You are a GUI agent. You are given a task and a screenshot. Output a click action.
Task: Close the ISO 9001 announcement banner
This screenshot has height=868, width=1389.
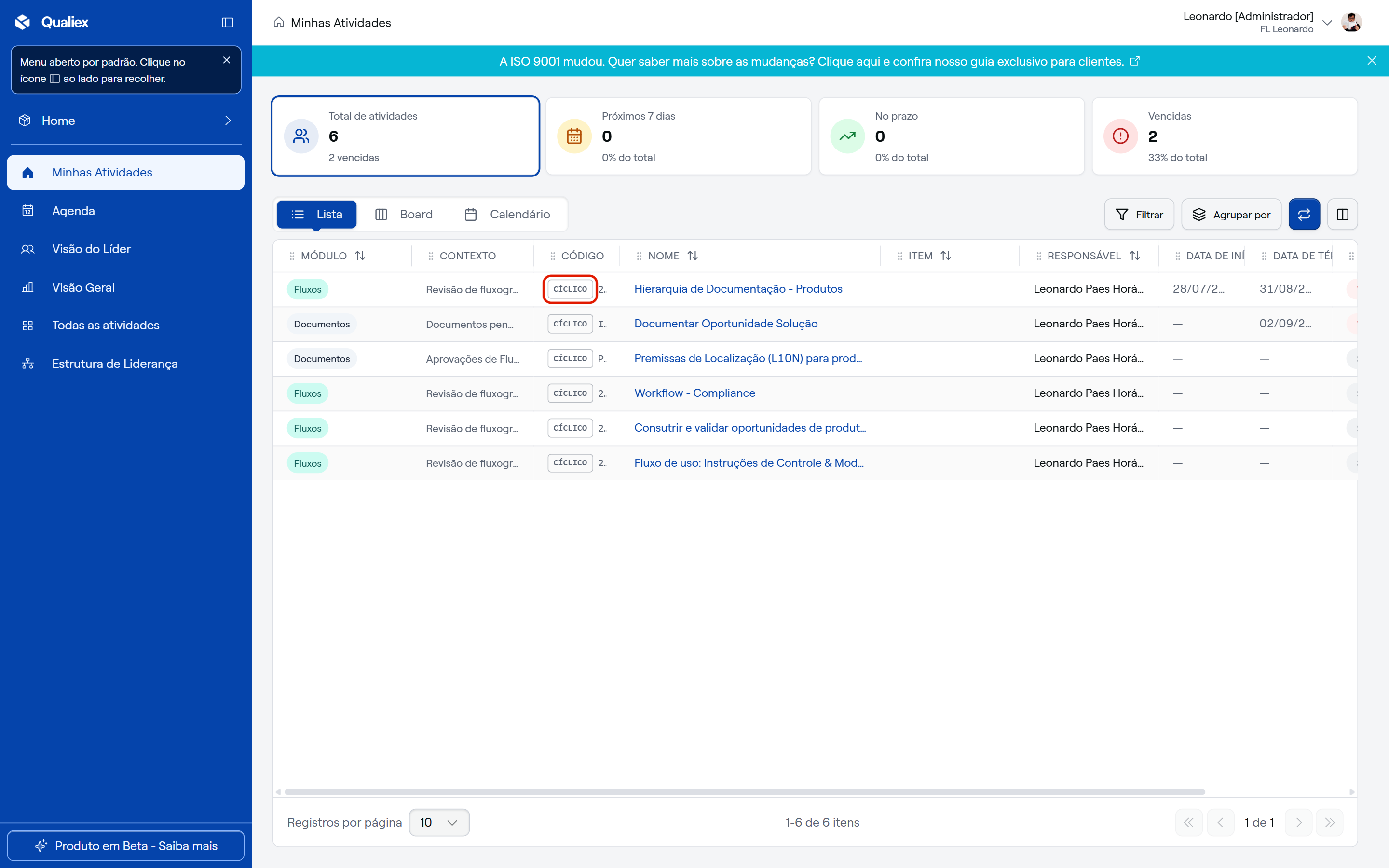click(x=1372, y=61)
